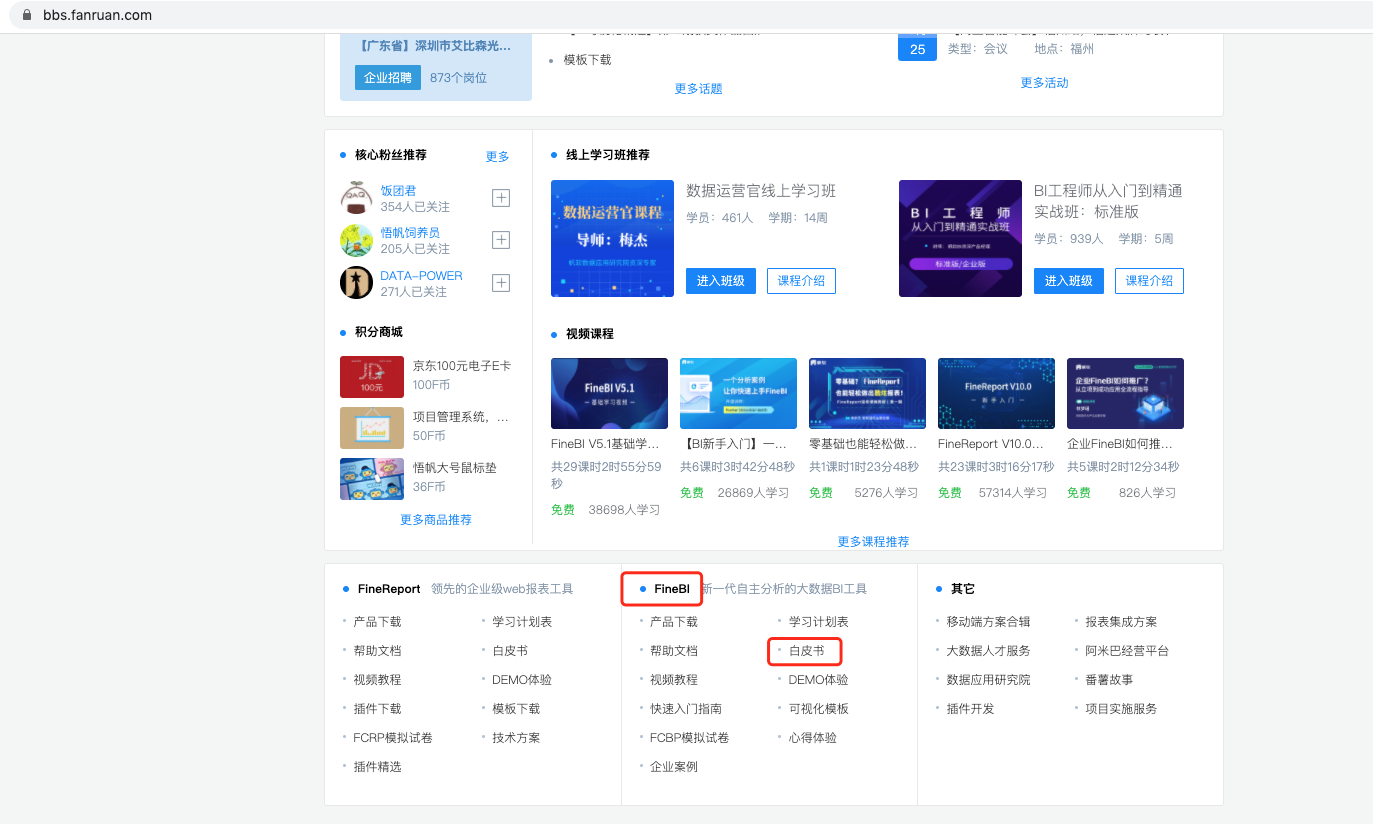
Task: Open FineReport 插件下载 link
Action: coord(377,709)
